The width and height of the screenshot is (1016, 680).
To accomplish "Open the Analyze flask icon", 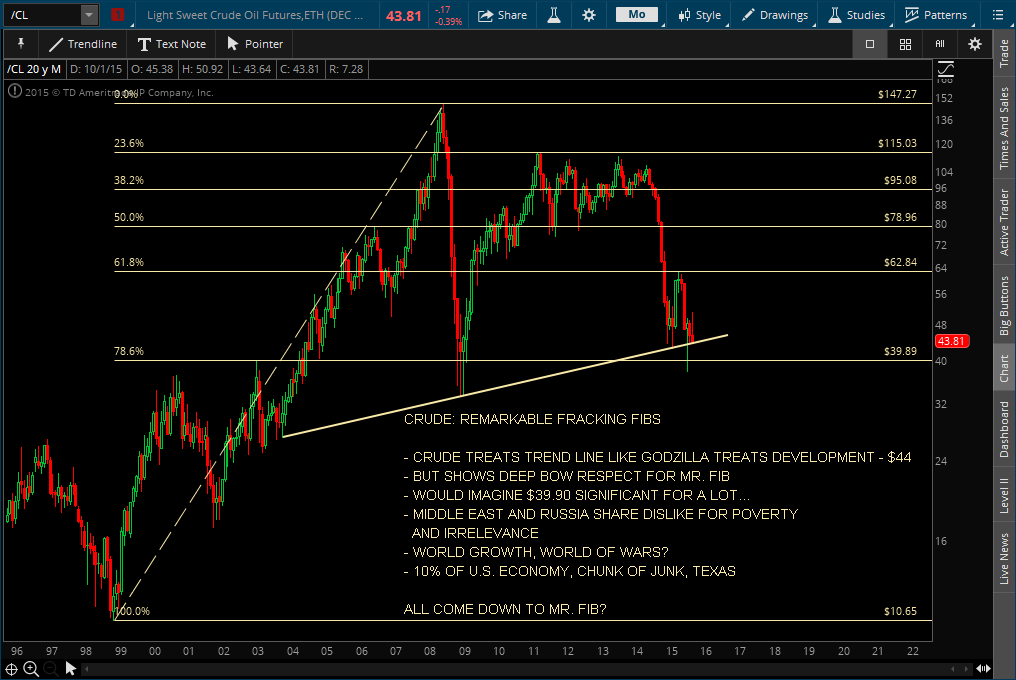I will click(x=554, y=15).
